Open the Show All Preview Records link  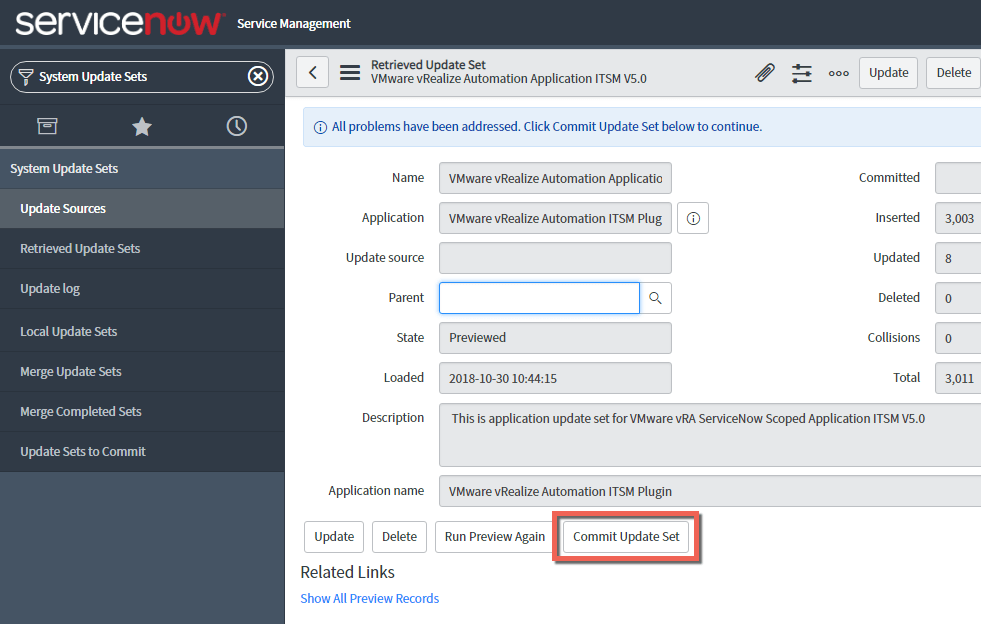[370, 598]
